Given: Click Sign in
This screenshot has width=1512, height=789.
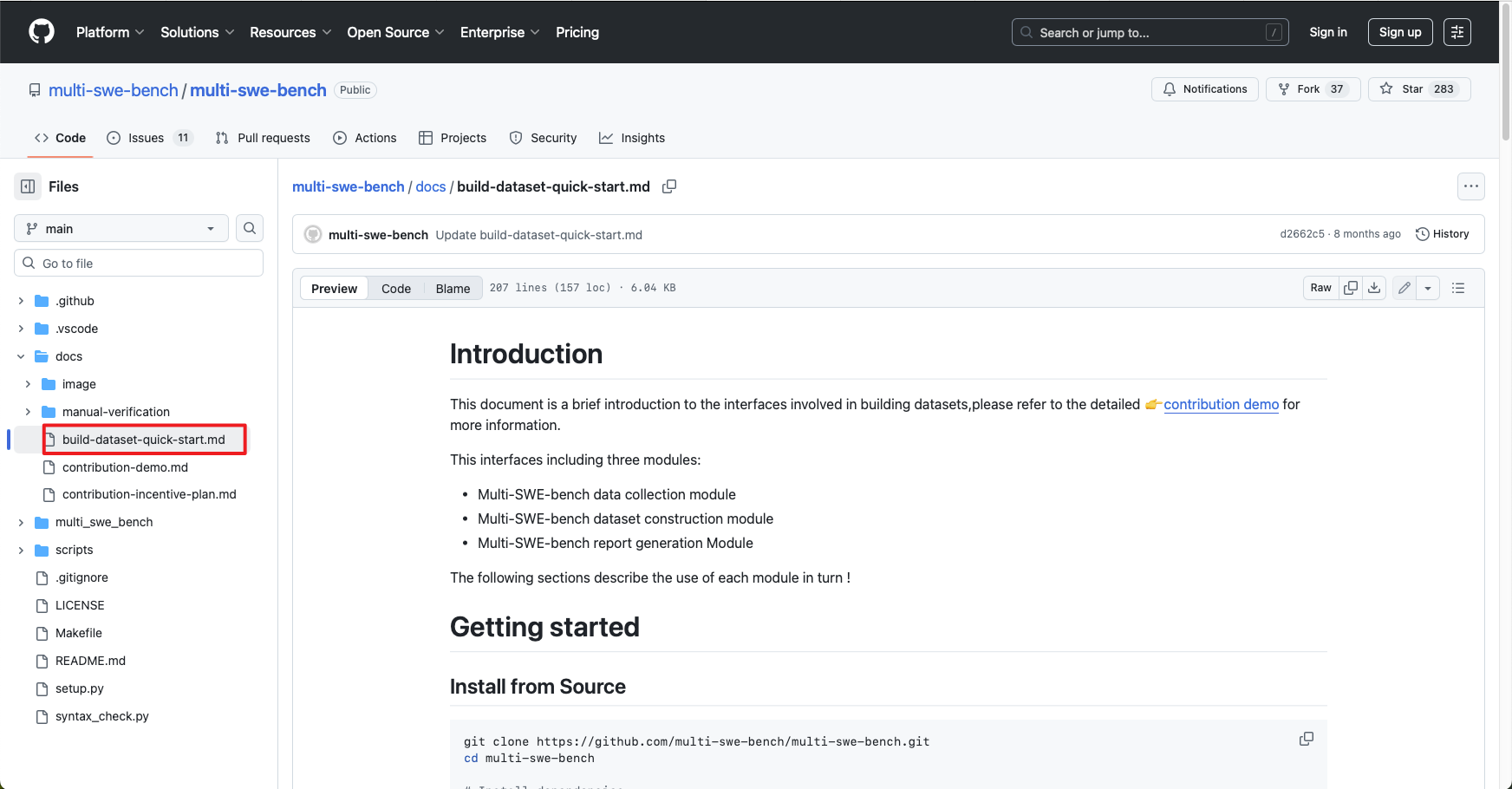Looking at the screenshot, I should (1328, 32).
